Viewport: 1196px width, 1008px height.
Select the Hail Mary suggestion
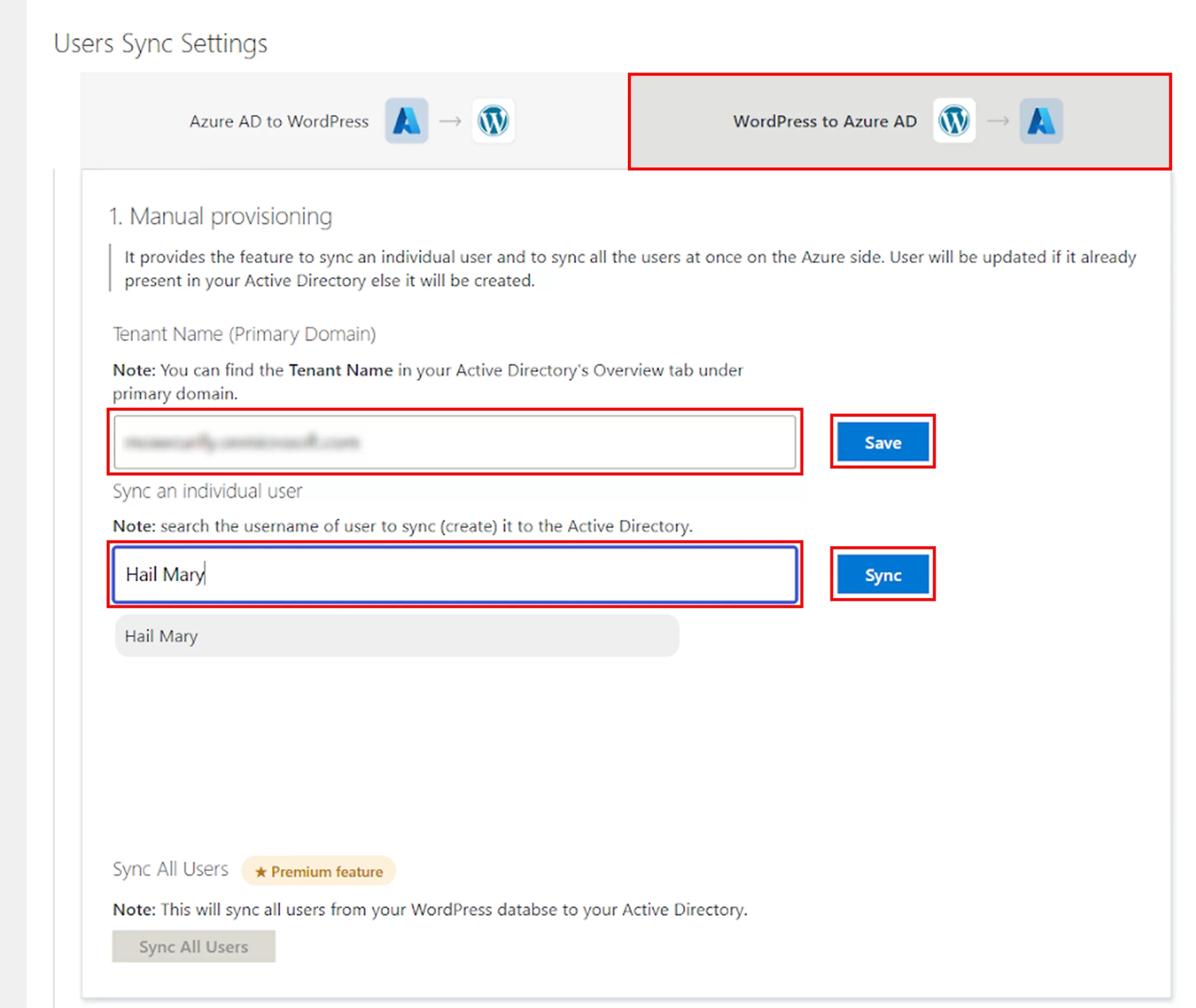coord(397,636)
